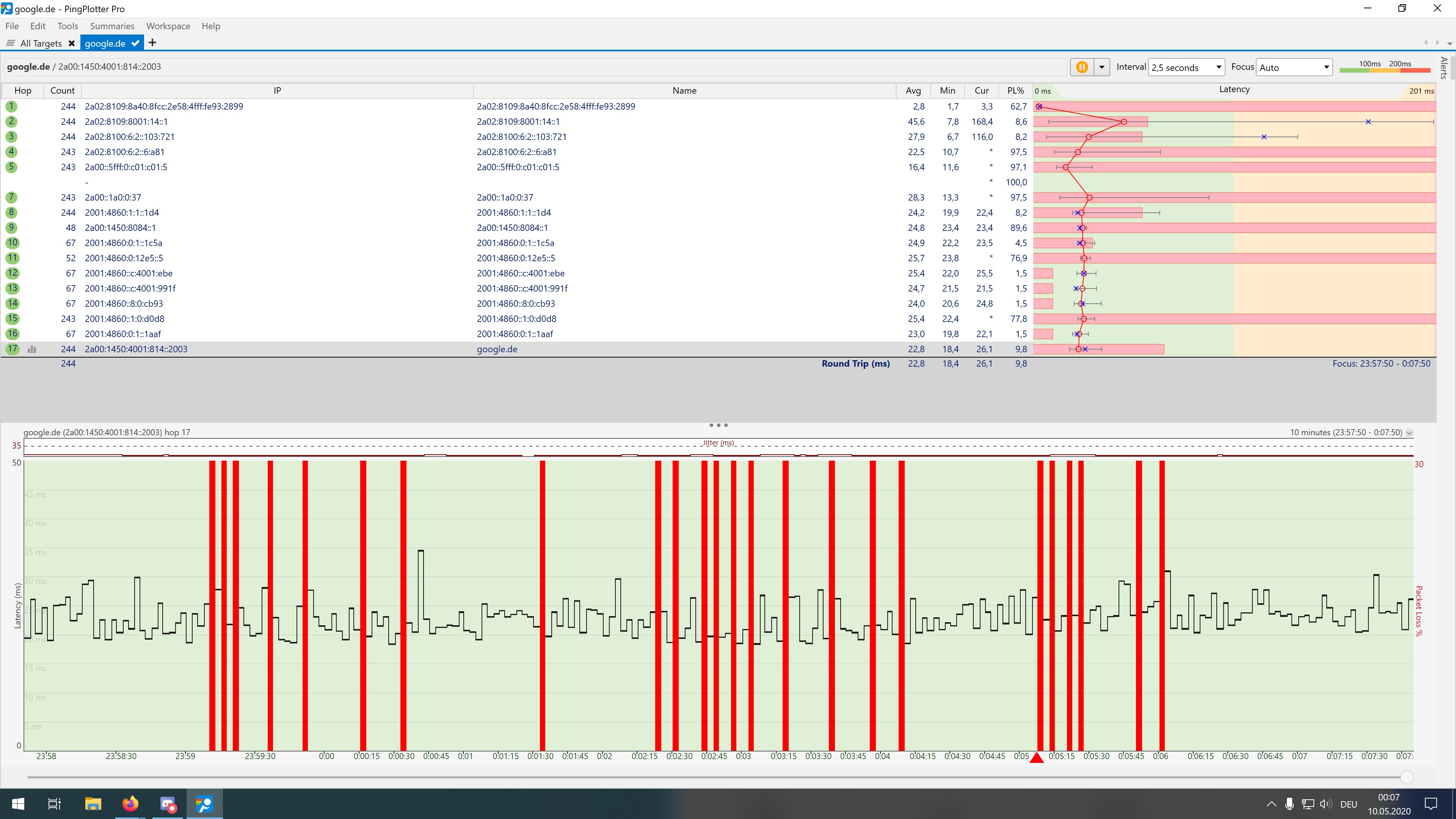The image size is (1456, 819).
Task: Sort by PL% column header
Action: [x=1015, y=91]
